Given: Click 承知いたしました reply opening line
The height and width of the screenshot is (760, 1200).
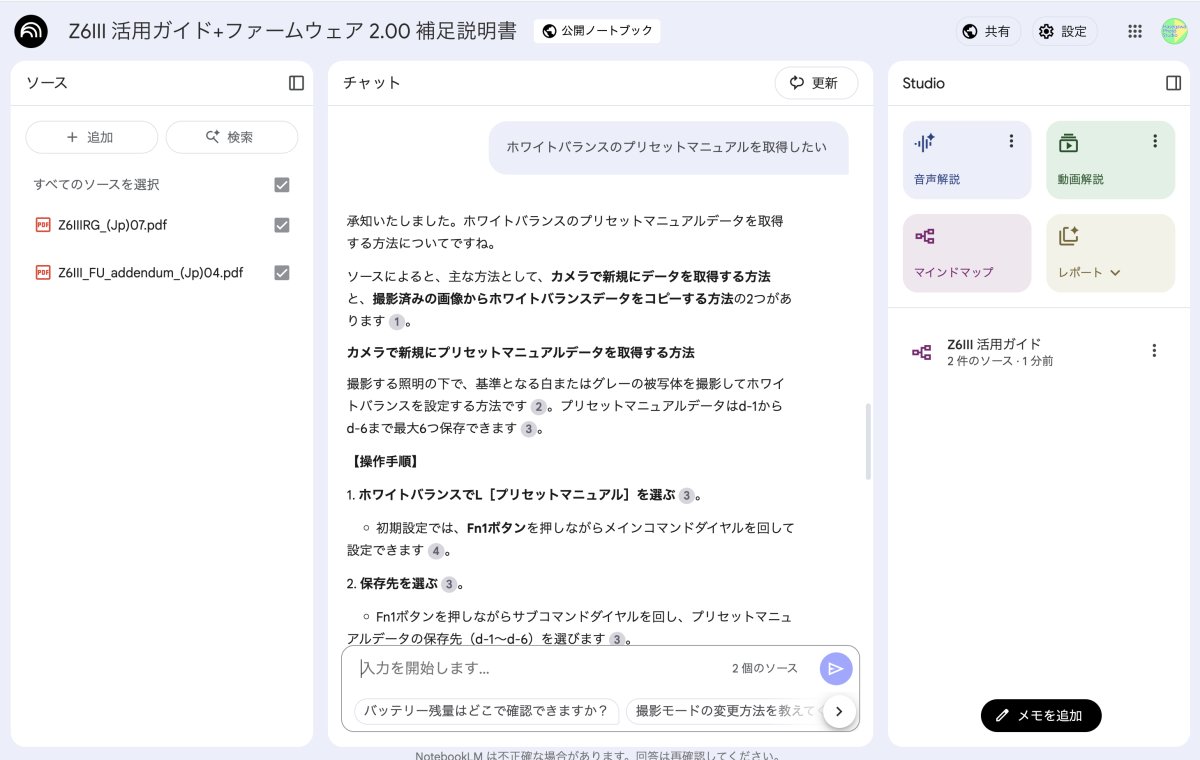Looking at the screenshot, I should [565, 231].
